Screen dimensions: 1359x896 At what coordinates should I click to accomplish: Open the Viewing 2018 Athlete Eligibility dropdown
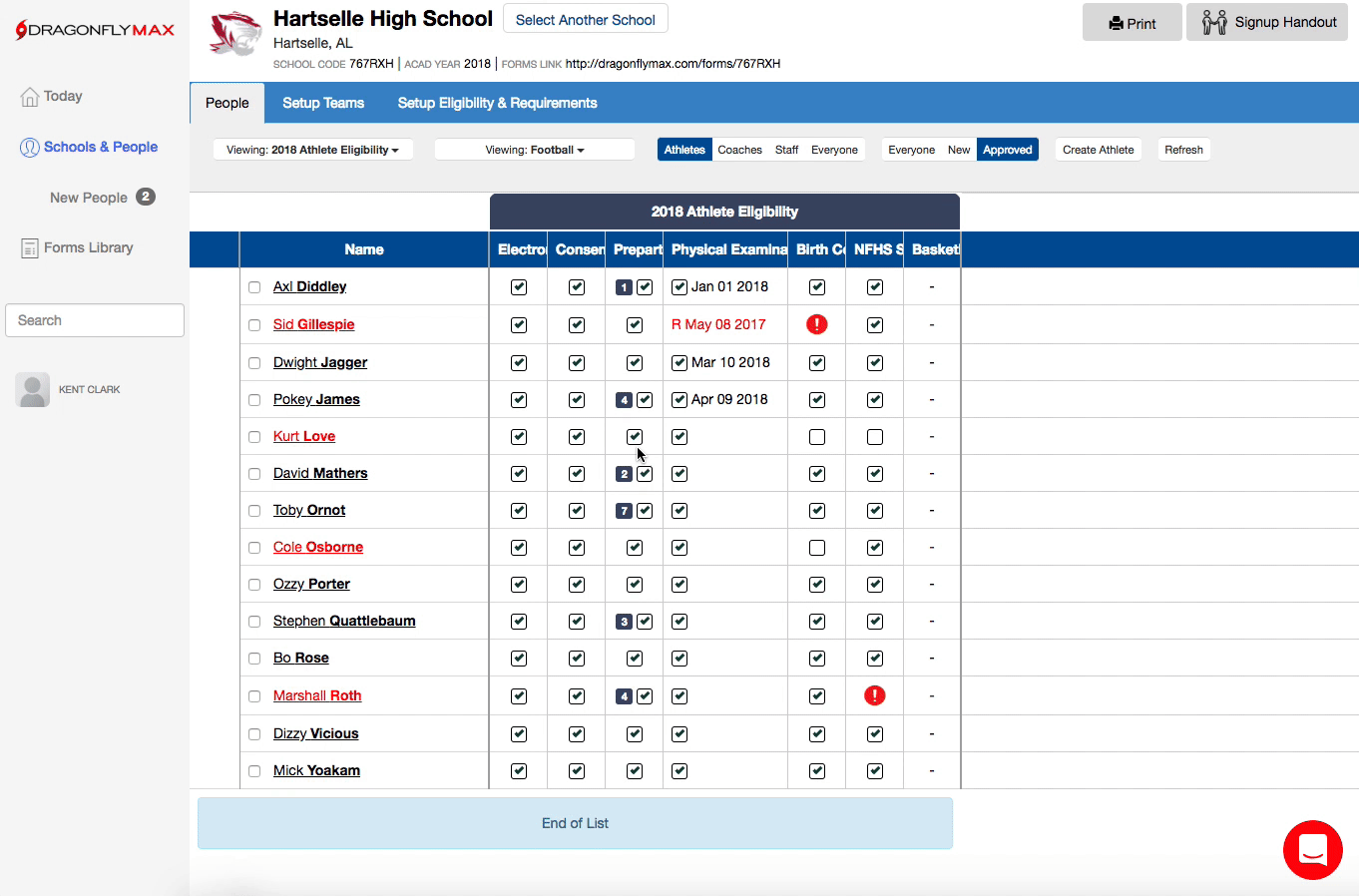(x=312, y=150)
